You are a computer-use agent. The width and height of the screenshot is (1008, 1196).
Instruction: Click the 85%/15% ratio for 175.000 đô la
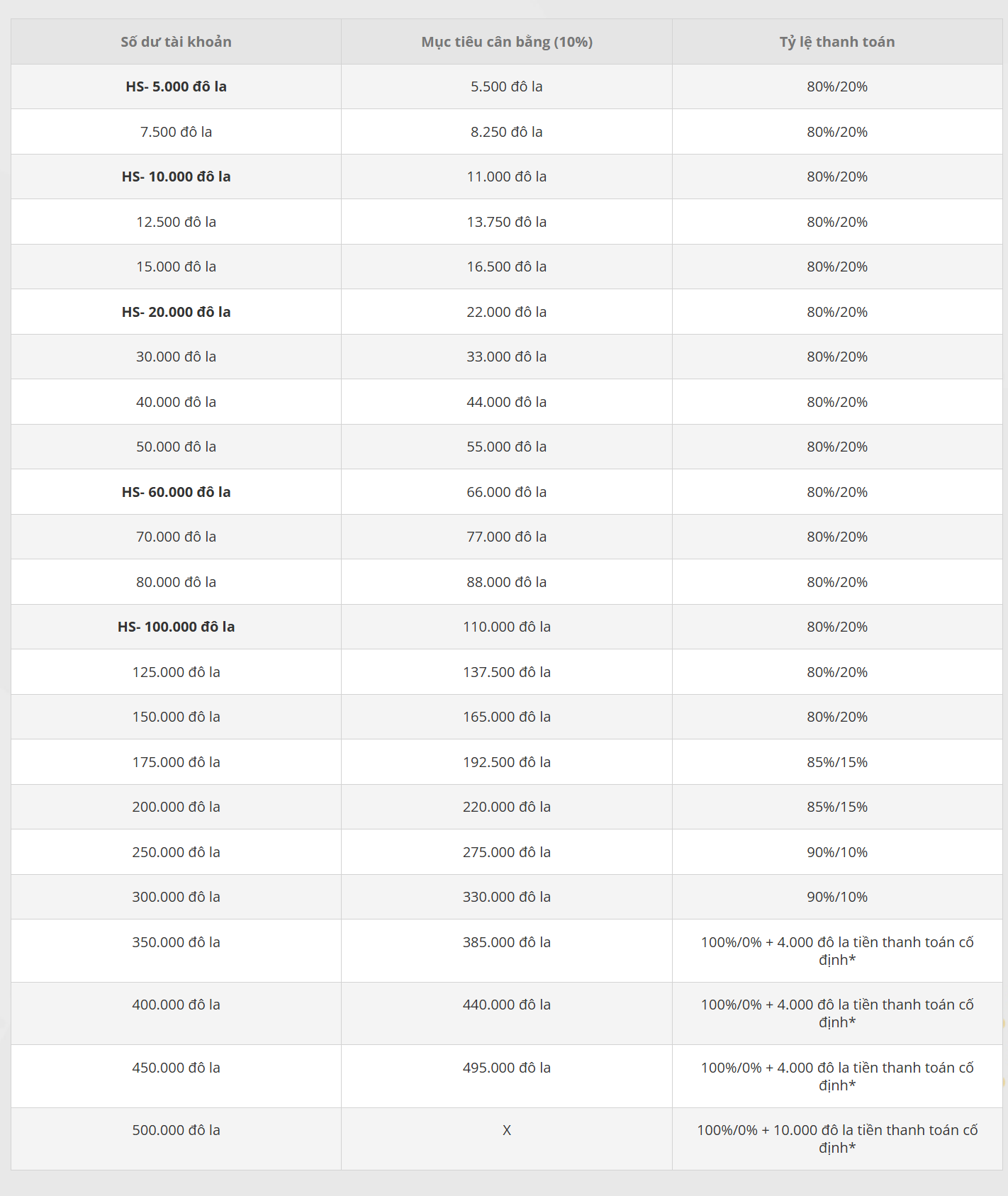pos(837,762)
